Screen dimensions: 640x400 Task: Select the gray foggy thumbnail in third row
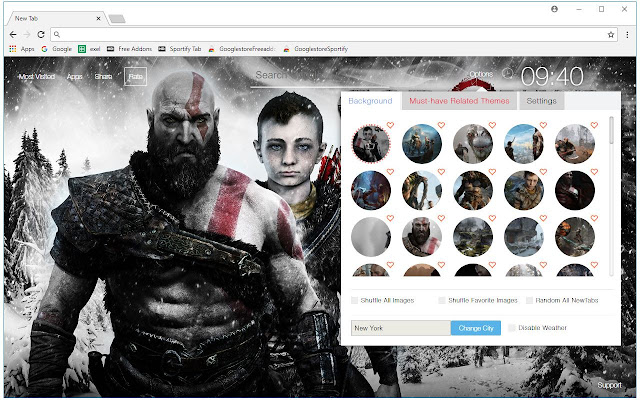pyautogui.click(x=371, y=237)
